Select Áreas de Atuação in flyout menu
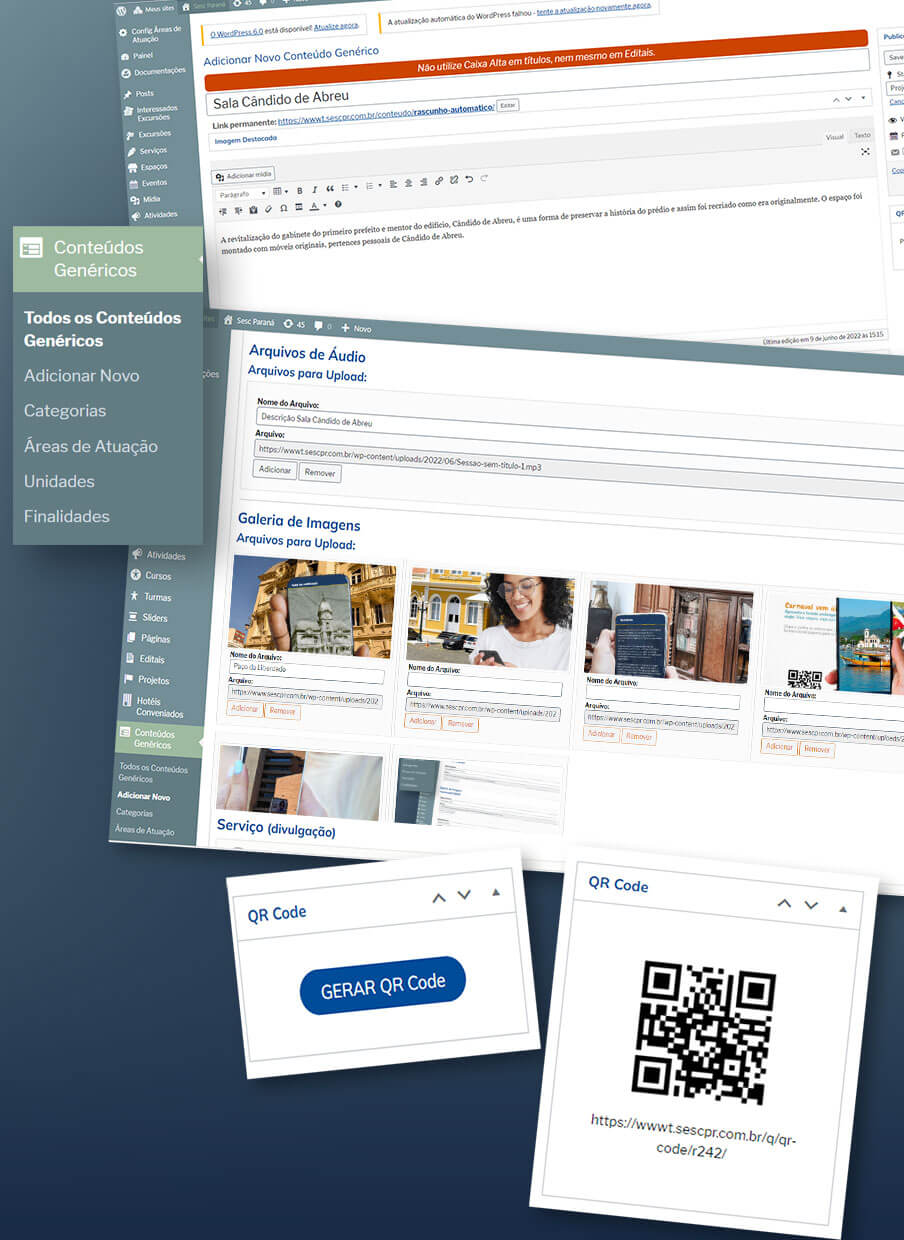The image size is (904, 1240). (91, 446)
